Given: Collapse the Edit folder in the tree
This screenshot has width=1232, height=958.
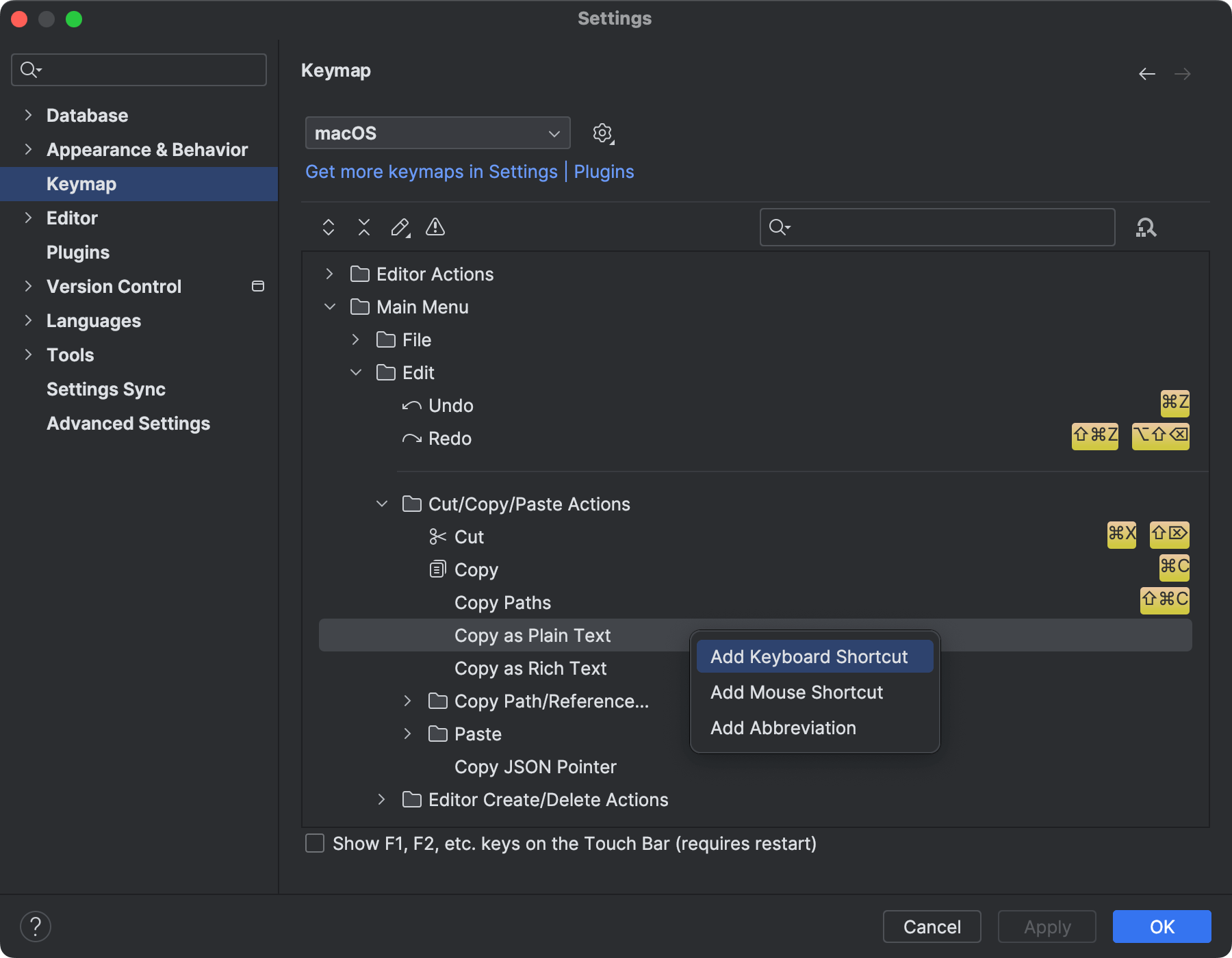Looking at the screenshot, I should (356, 372).
